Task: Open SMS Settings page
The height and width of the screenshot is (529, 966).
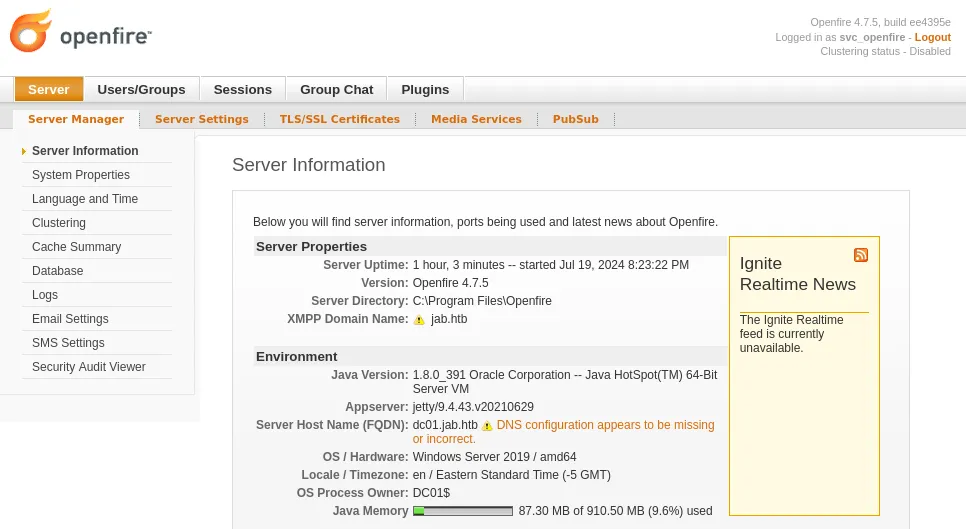Action: [x=68, y=343]
